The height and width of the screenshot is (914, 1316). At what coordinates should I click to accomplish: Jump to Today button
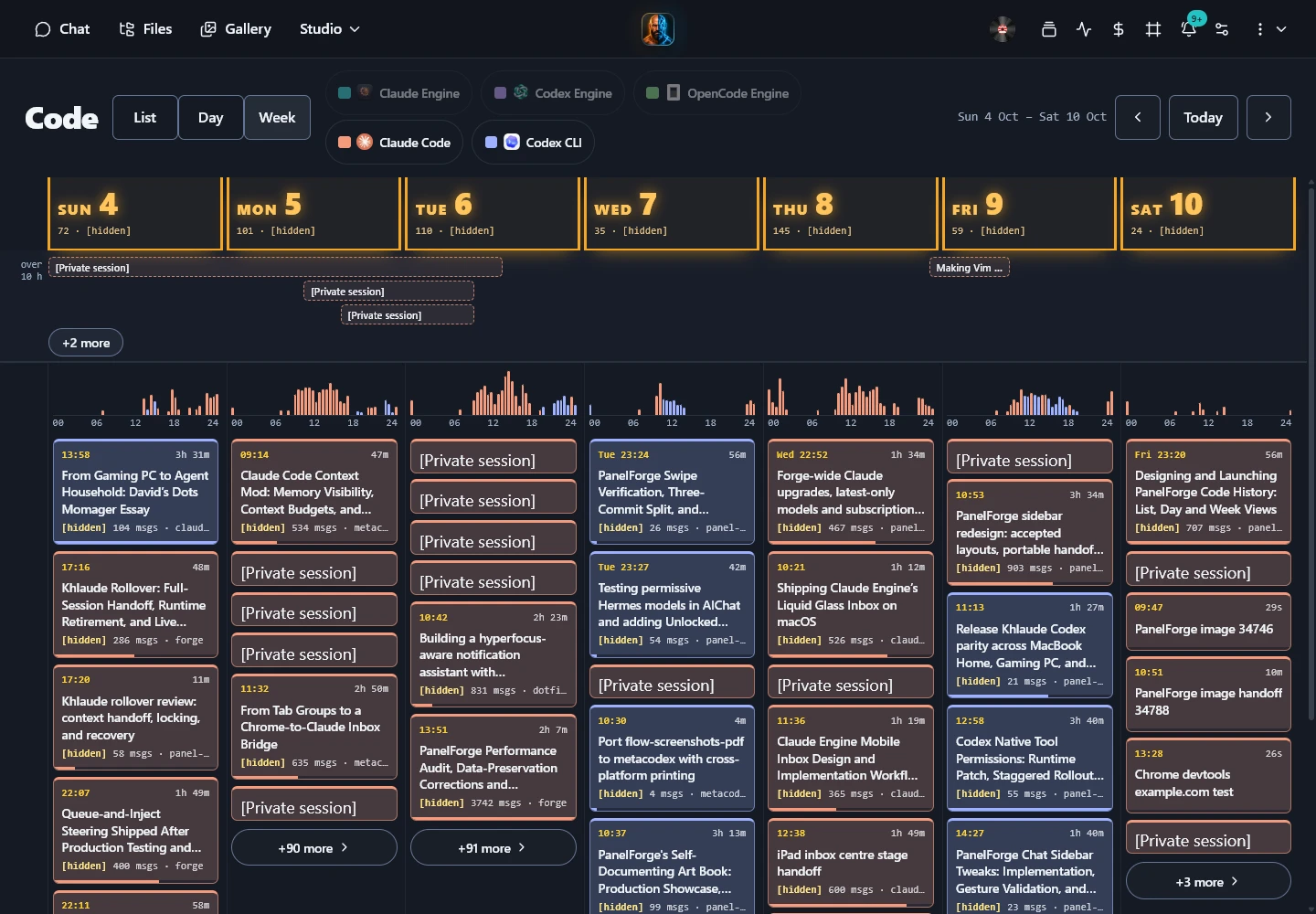click(x=1203, y=117)
